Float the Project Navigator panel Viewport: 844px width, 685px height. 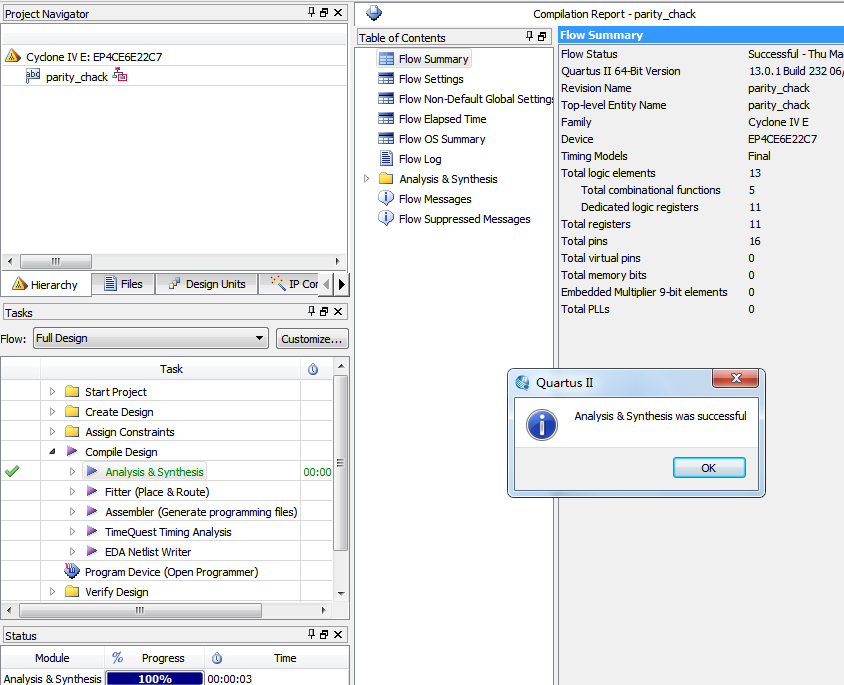(x=324, y=12)
